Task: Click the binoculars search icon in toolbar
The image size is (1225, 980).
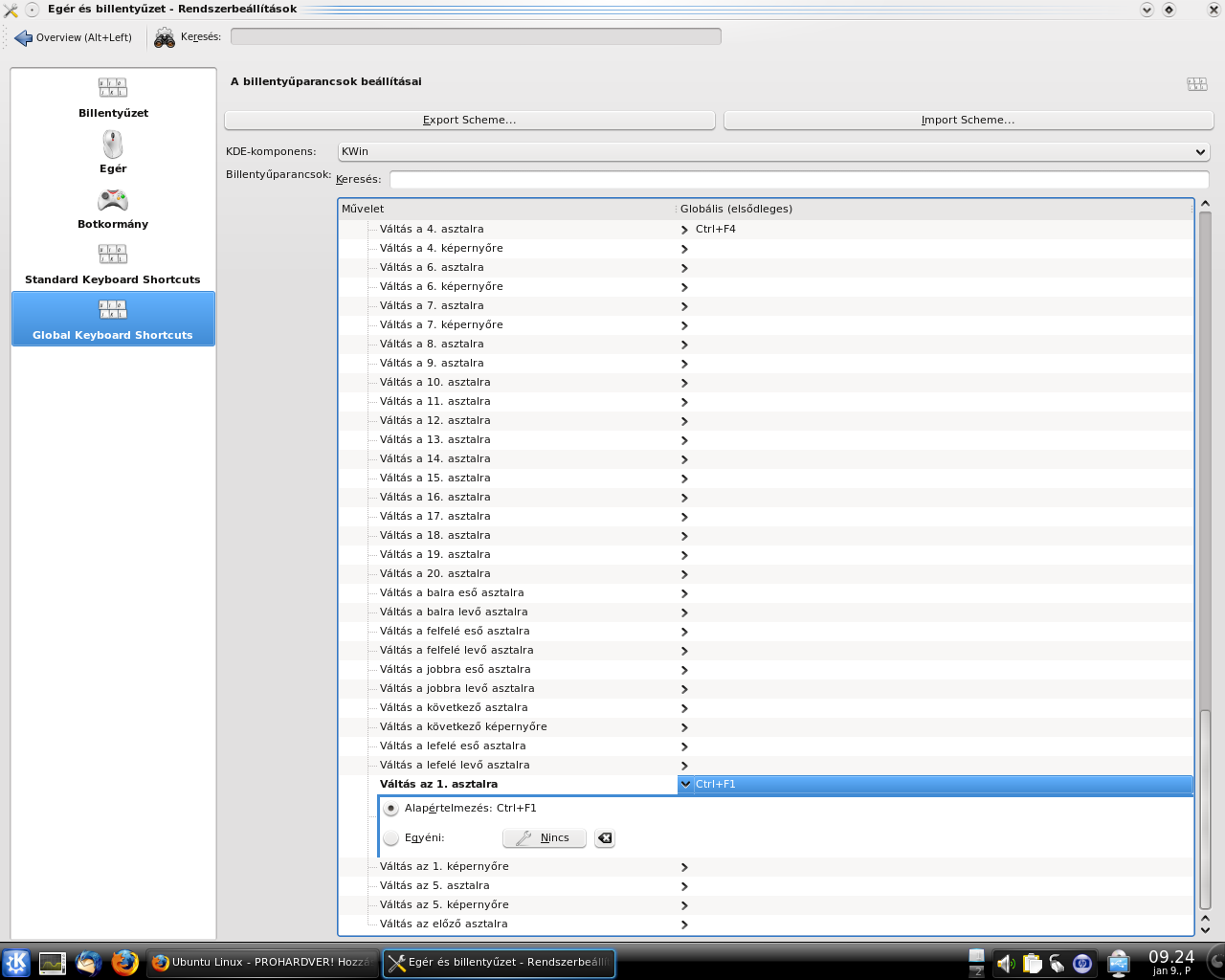Action: (x=165, y=37)
